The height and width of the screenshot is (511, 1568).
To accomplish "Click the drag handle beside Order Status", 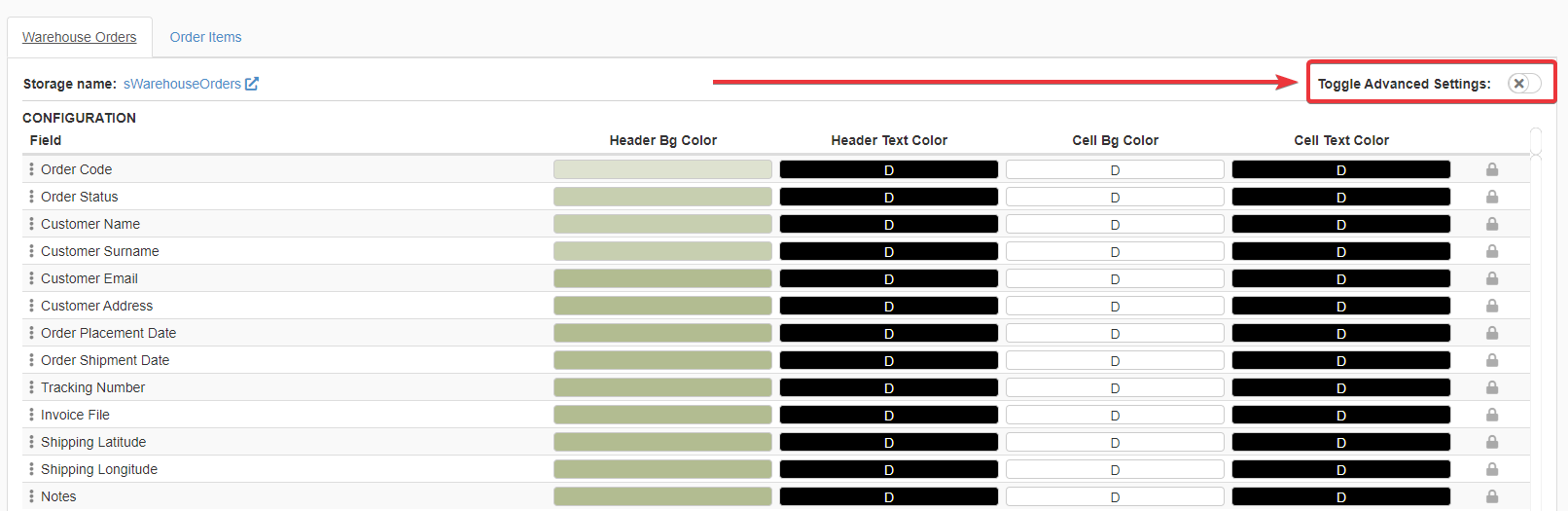I will [31, 197].
